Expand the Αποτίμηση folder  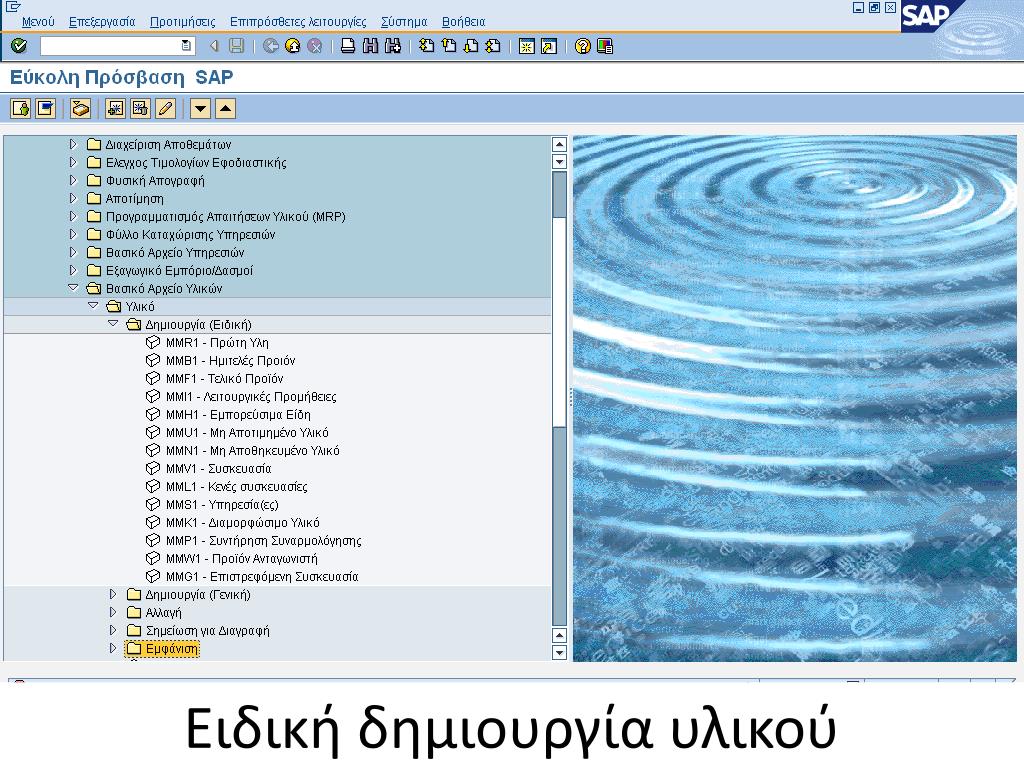pos(73,198)
